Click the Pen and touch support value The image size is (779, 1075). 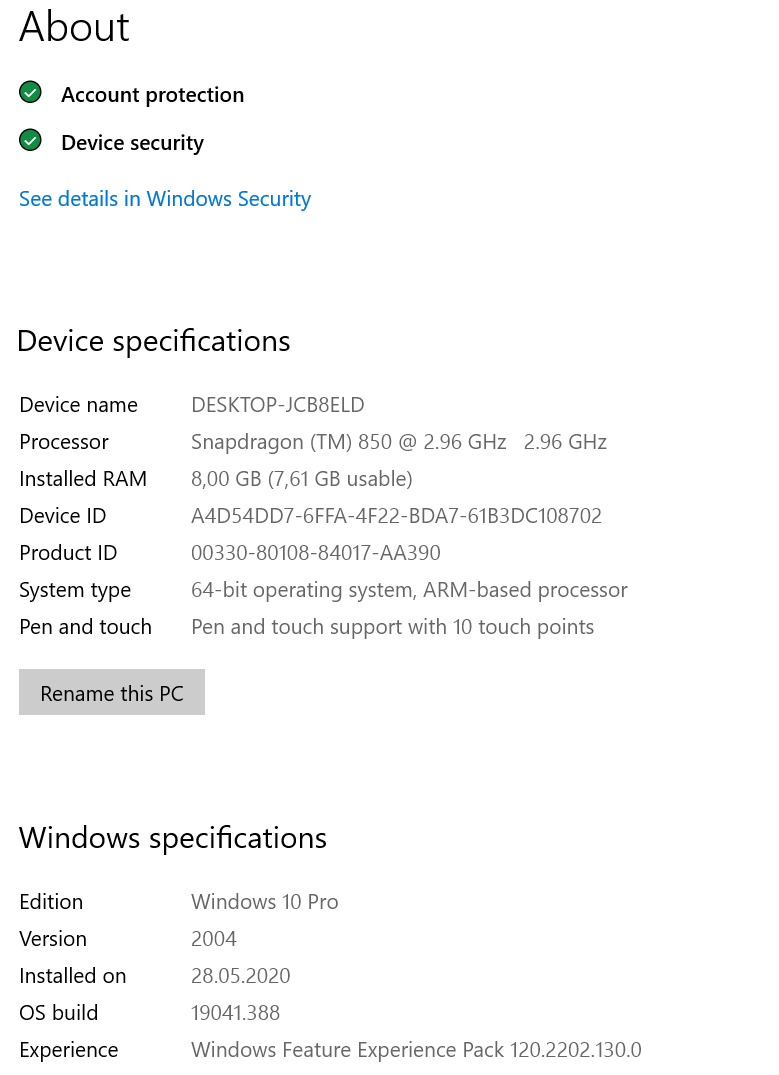click(x=392, y=627)
